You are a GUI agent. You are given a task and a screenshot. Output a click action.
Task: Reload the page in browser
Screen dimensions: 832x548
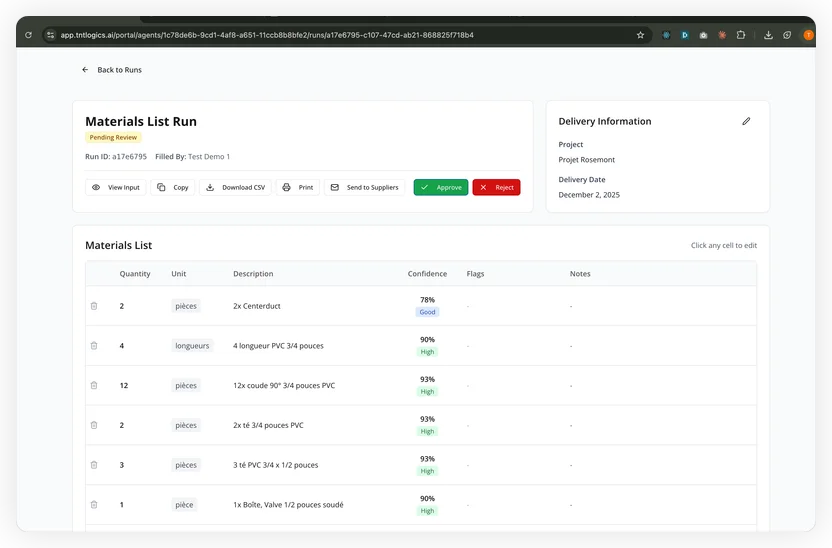pos(28,35)
